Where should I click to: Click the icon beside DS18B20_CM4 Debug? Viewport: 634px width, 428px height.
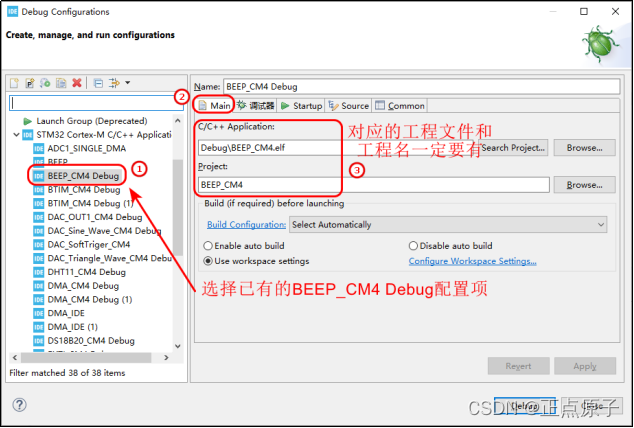pyautogui.click(x=39, y=341)
